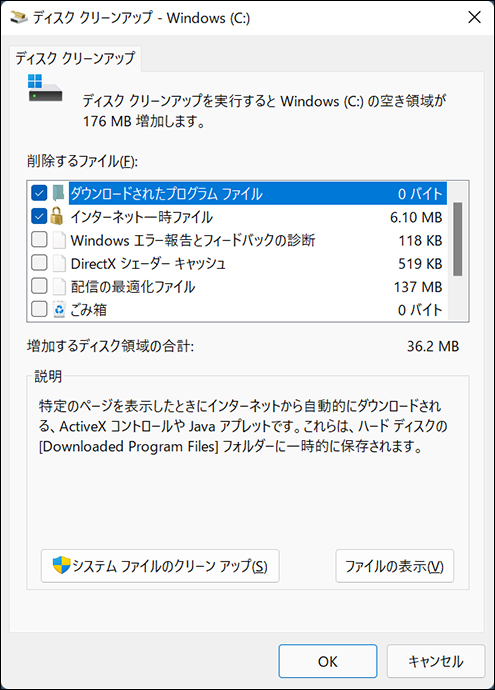Viewport: 495px width, 690px height.
Task: Click the file icon beside DirectX シェーダー キャッシュ
Action: coord(59,263)
